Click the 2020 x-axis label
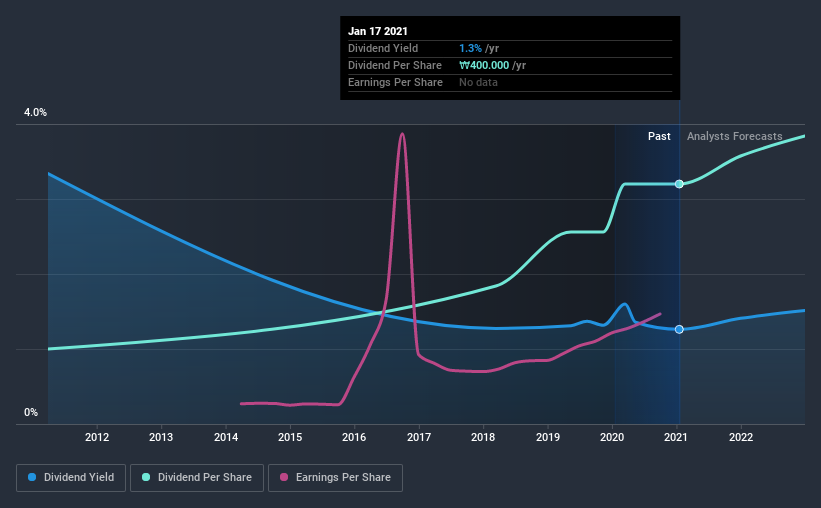 [x=612, y=437]
